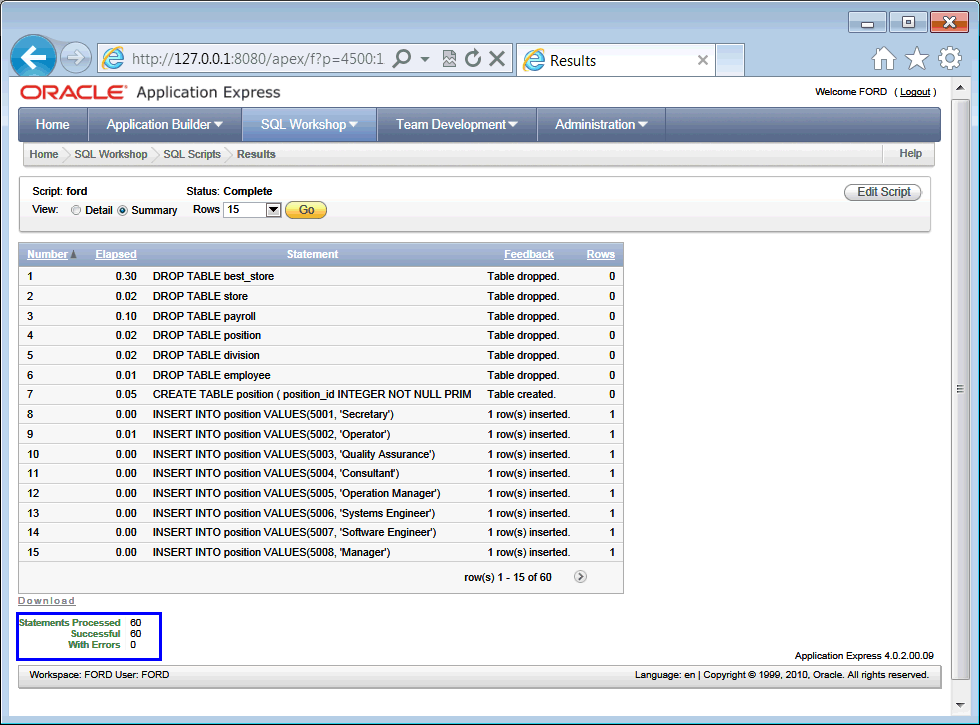Select the 'Systems Engineer' insert statement
This screenshot has width=980, height=725.
coord(294,513)
